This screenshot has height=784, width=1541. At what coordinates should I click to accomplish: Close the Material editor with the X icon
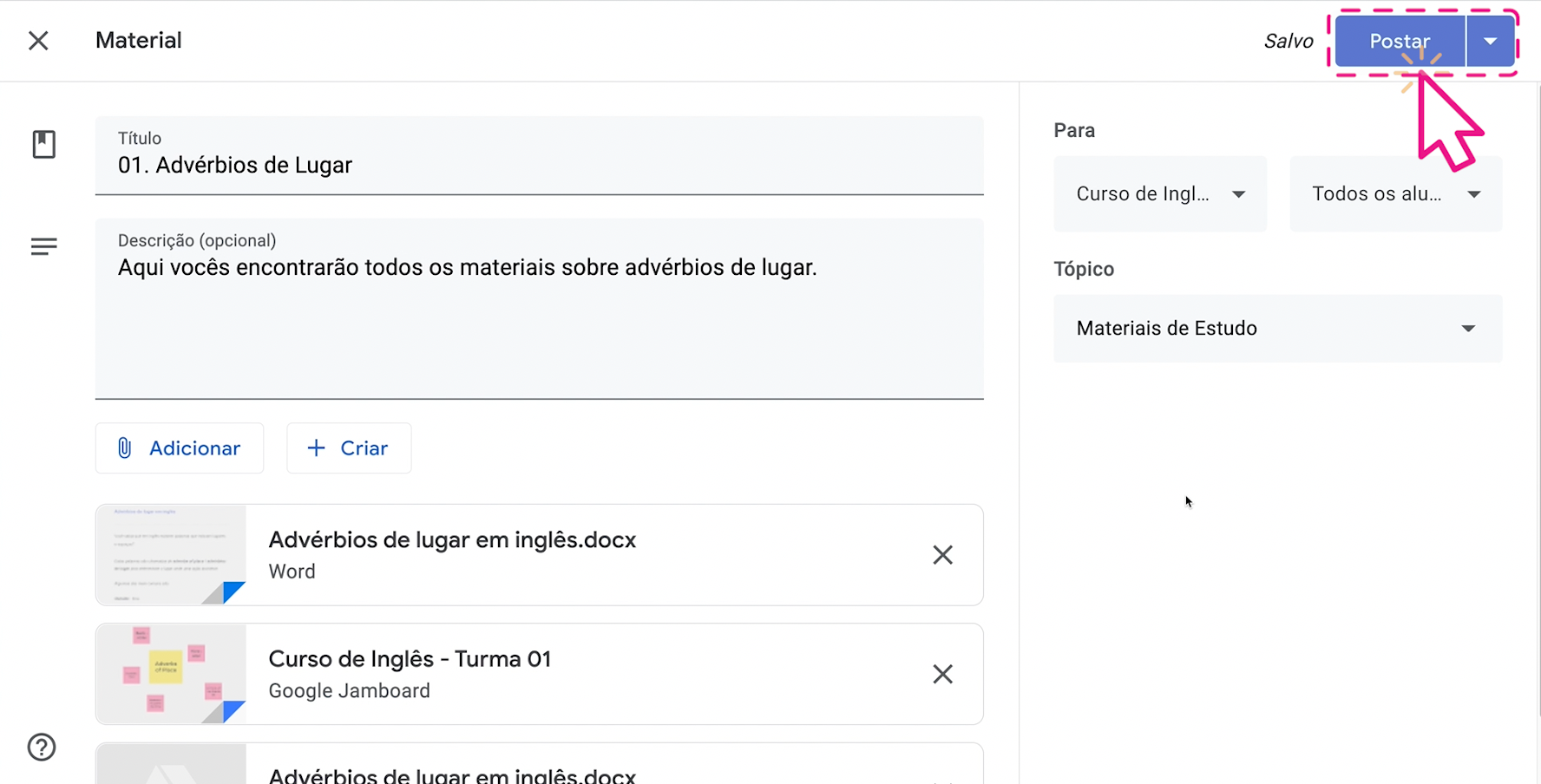(x=38, y=41)
